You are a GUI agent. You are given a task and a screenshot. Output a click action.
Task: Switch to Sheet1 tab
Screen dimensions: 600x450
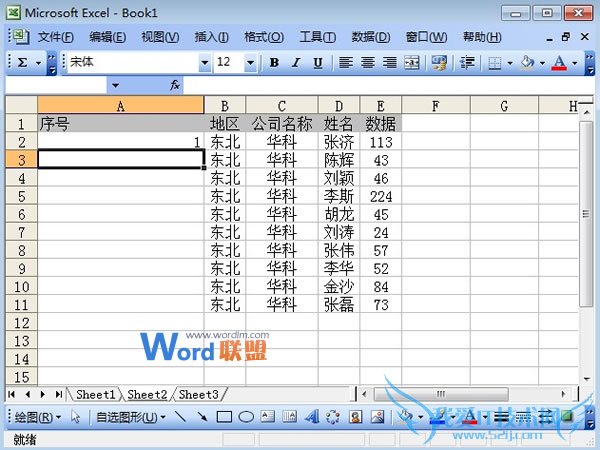[95, 394]
